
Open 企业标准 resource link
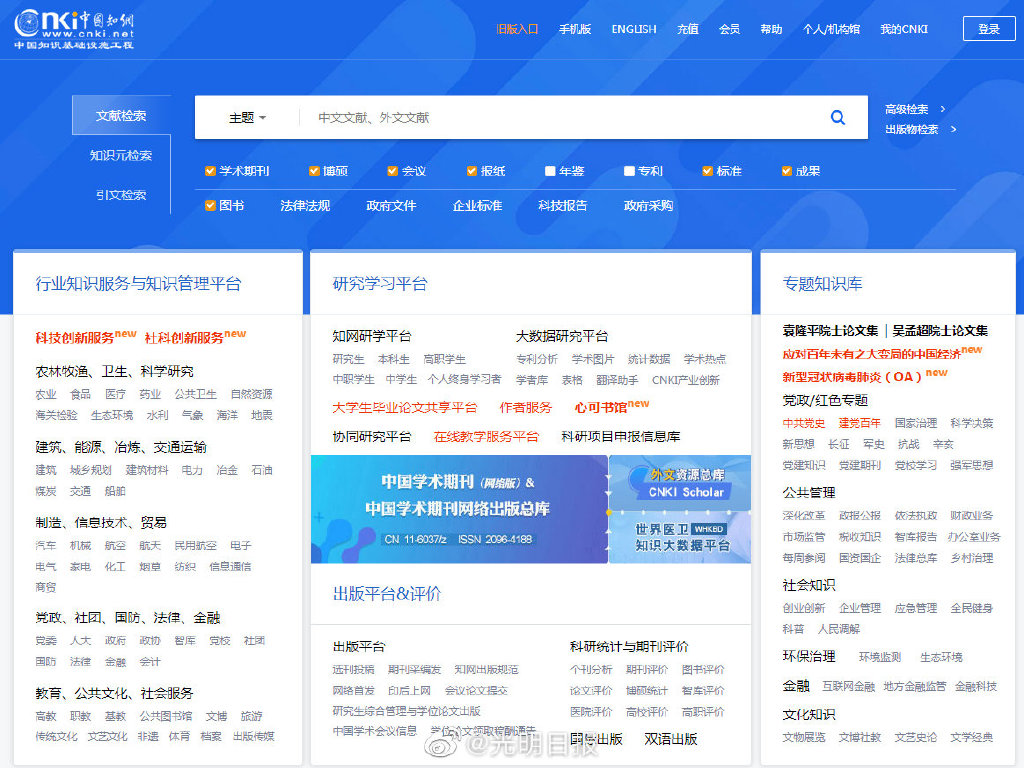[x=477, y=206]
